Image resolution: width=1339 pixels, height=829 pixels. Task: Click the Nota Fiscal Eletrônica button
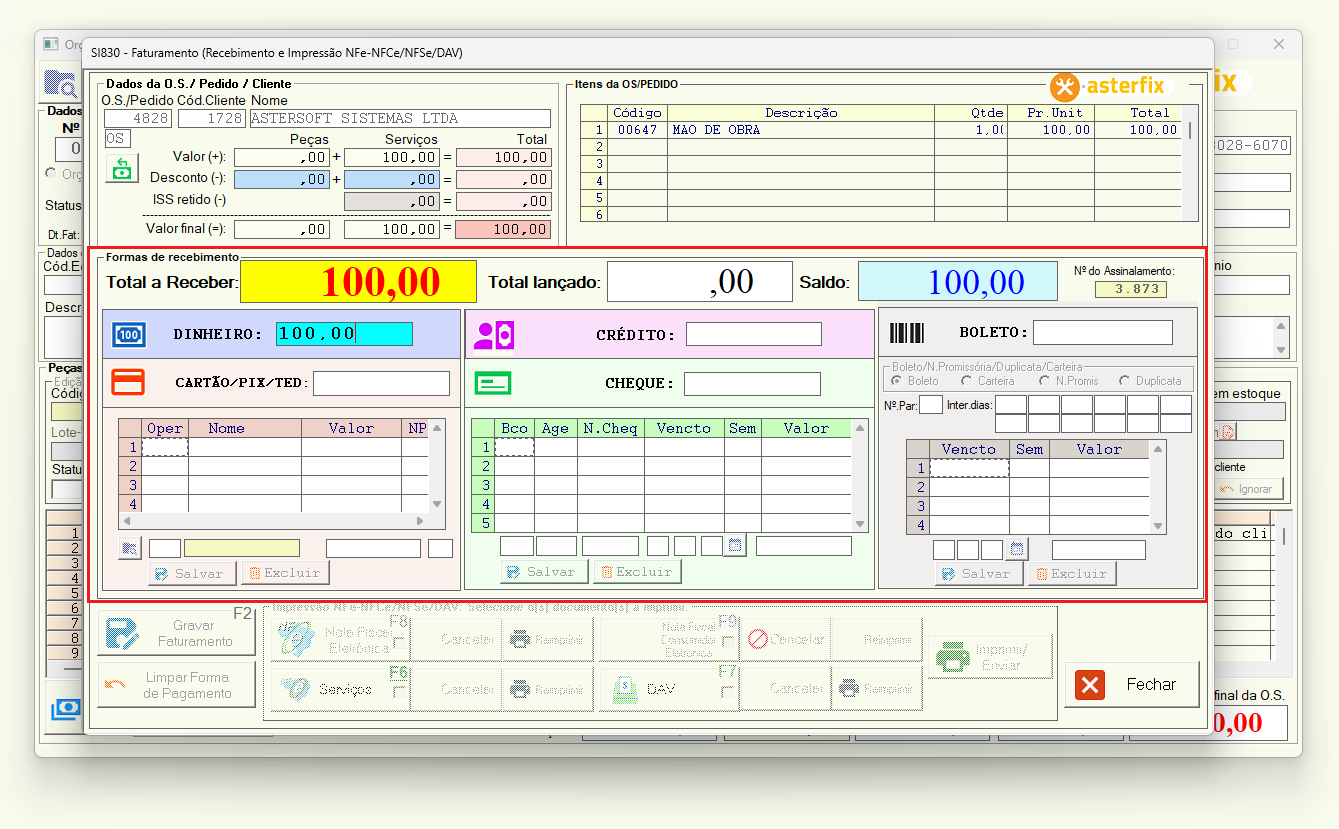click(x=340, y=638)
